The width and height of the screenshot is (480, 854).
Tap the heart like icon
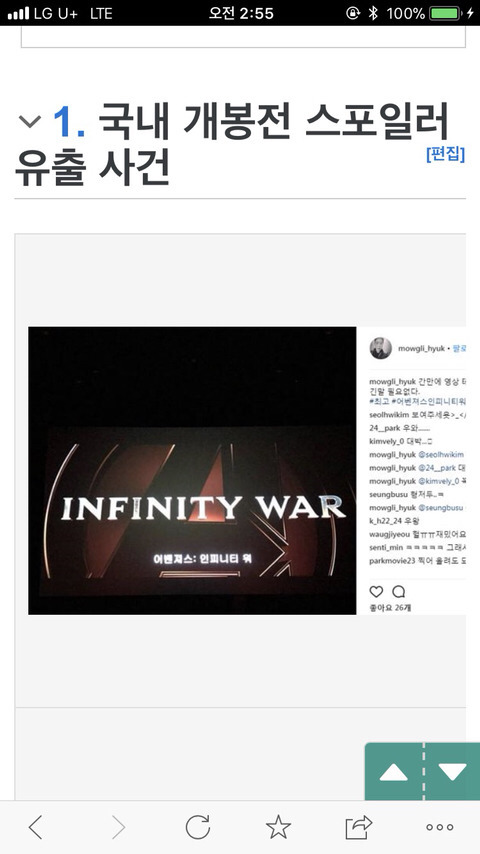[376, 591]
